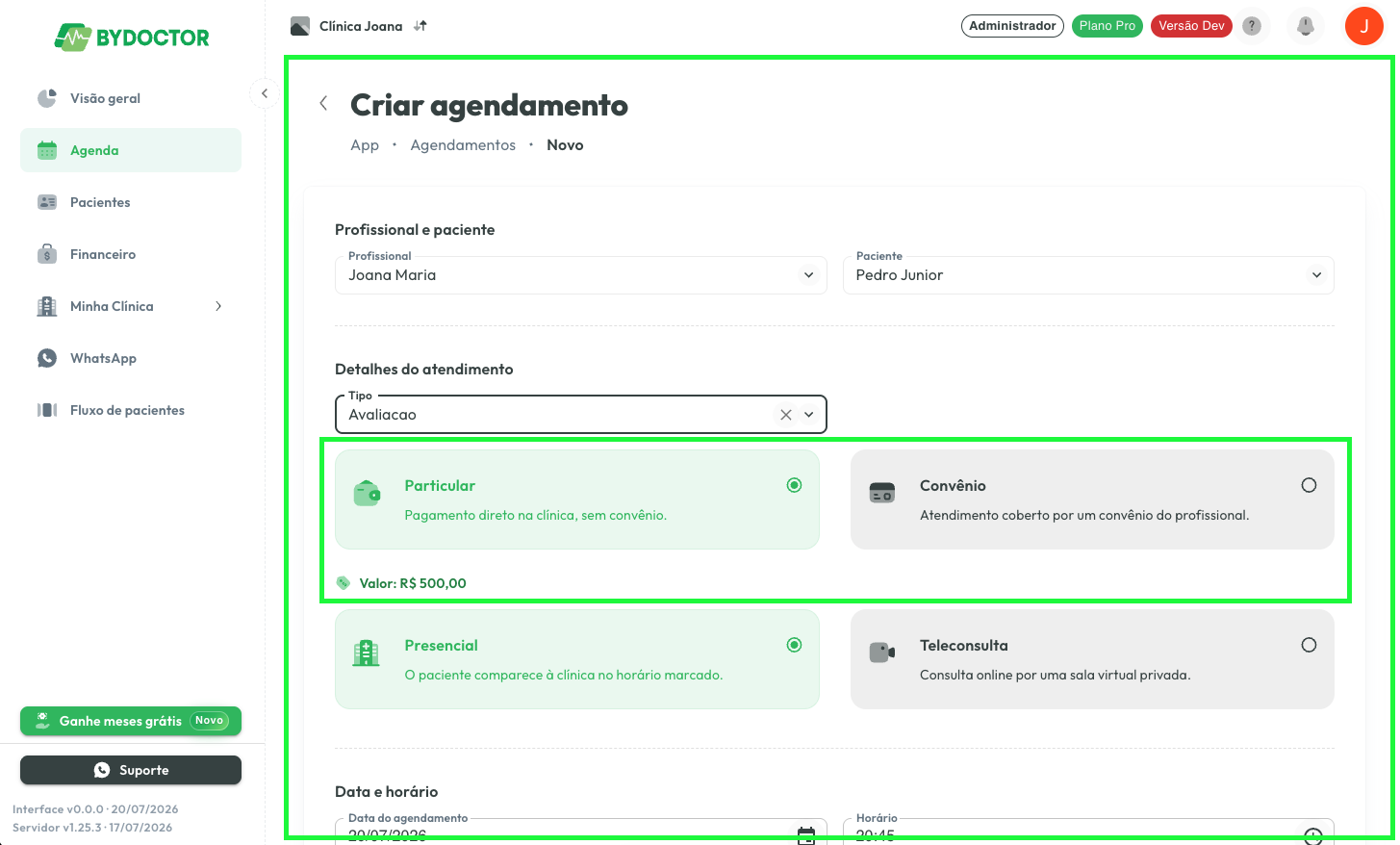1400x845 pixels.
Task: Click the clinic building icon on Presencial card
Action: [x=366, y=653]
